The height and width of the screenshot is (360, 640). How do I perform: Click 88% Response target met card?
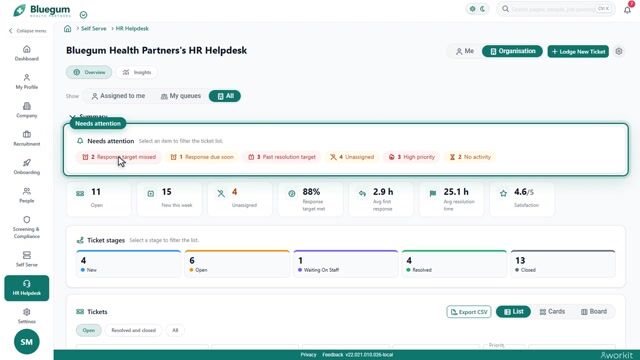coord(311,199)
